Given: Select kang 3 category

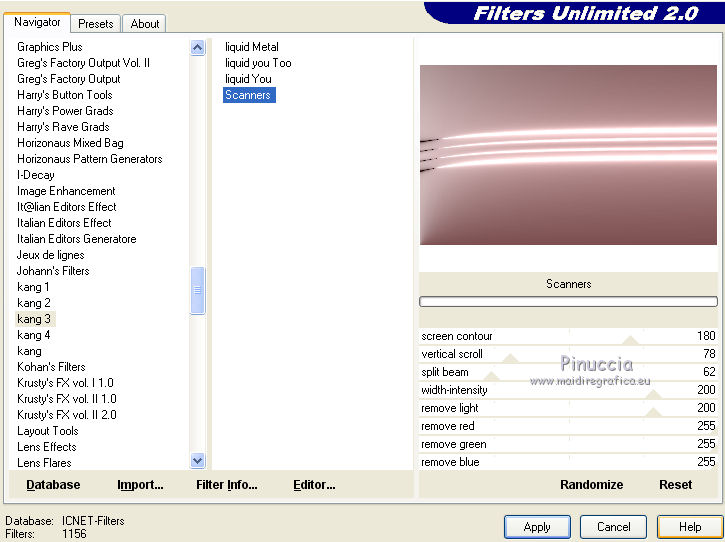Looking at the screenshot, I should coord(34,319).
